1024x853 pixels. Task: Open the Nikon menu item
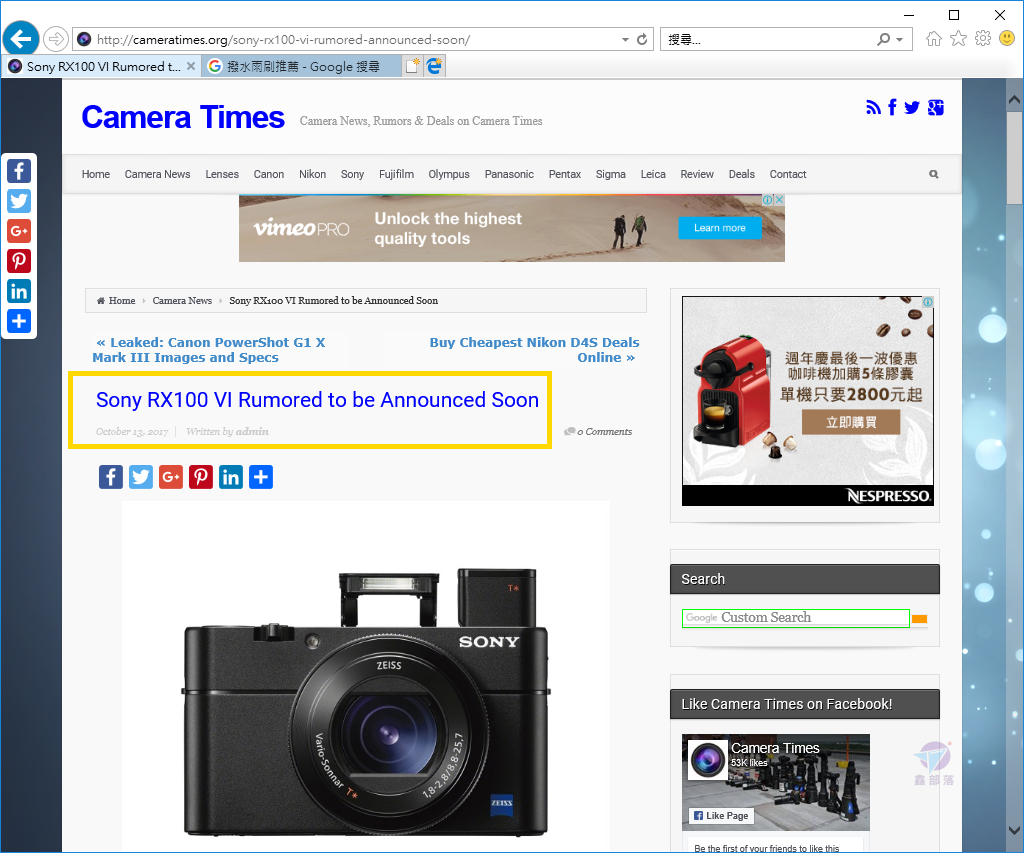(x=313, y=174)
